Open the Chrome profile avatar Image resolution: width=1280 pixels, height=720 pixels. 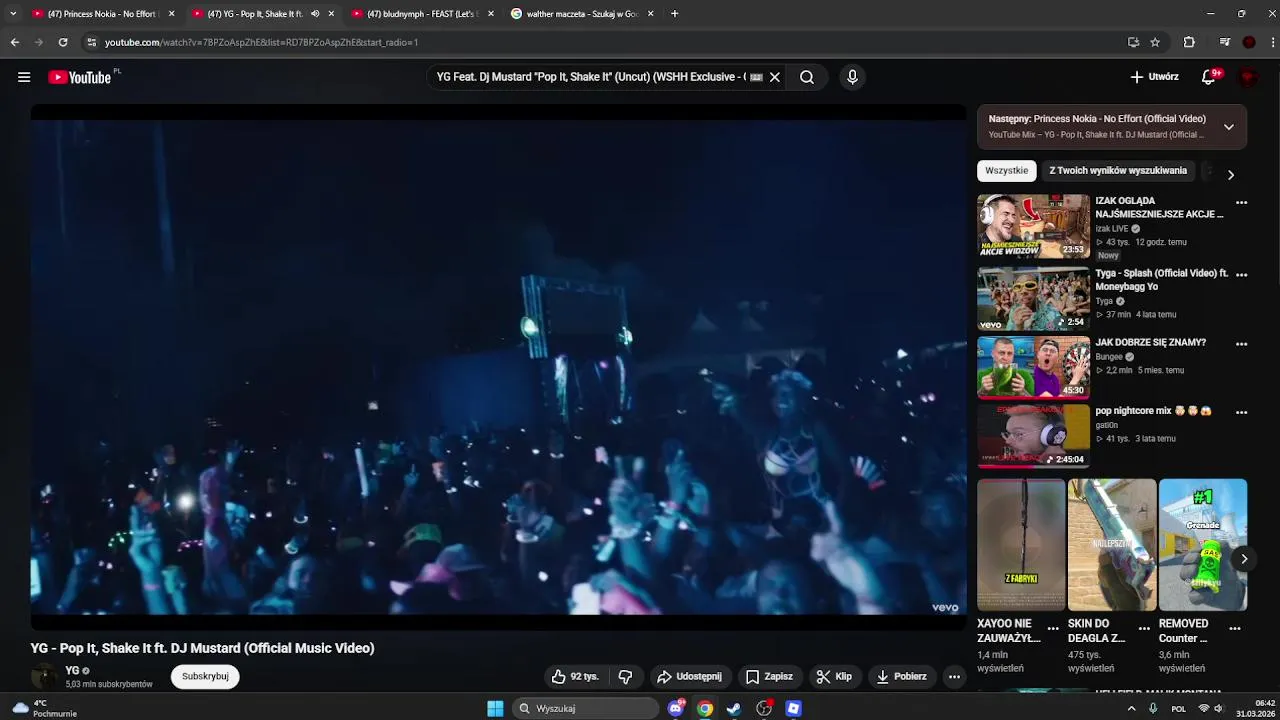(x=1249, y=42)
